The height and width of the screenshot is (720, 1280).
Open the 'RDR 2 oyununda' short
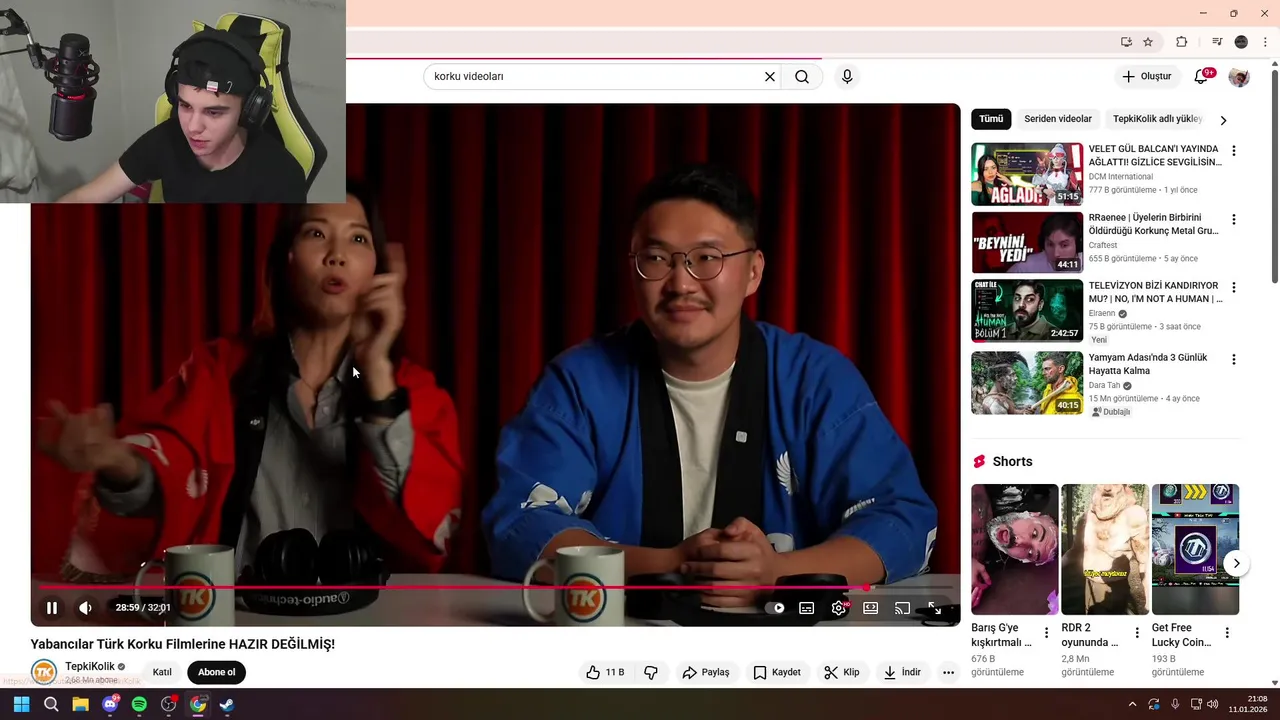1105,549
